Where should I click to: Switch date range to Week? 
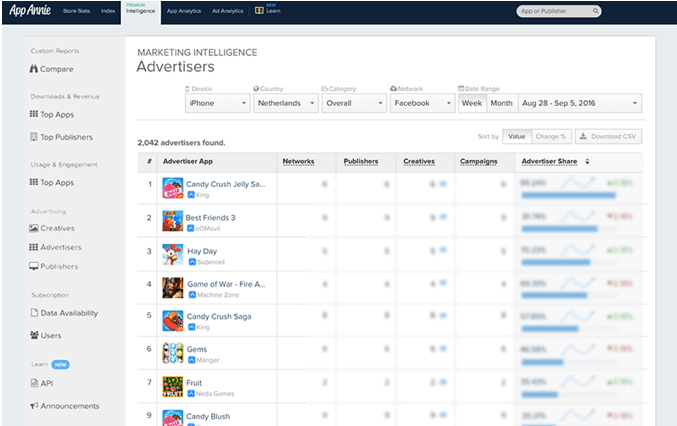[x=471, y=103]
